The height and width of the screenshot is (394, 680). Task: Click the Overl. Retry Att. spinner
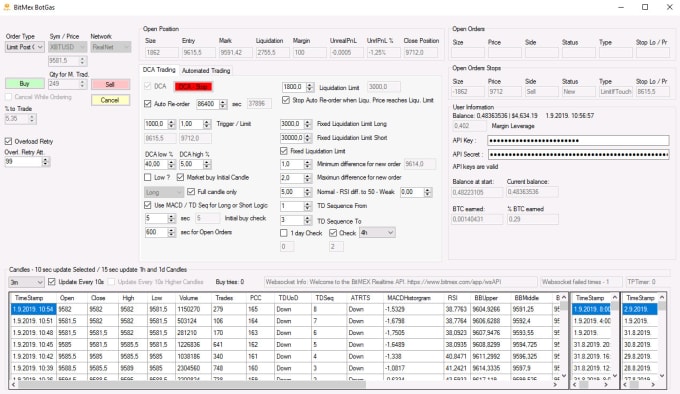[x=45, y=162]
